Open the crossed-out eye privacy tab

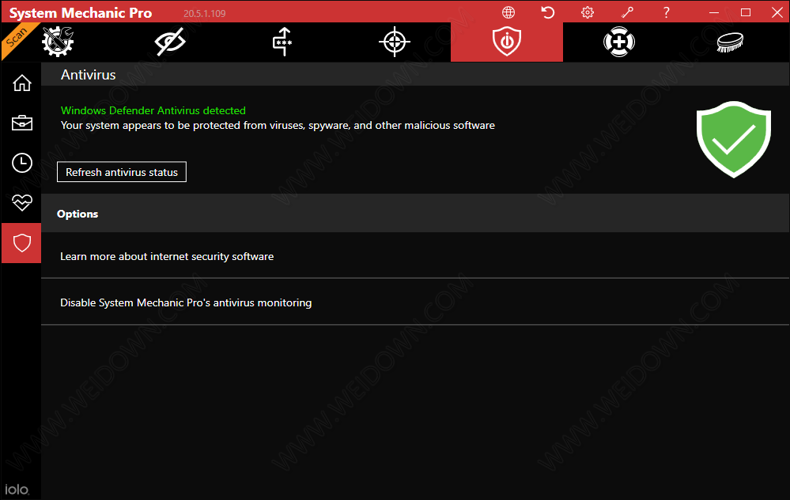pyautogui.click(x=171, y=42)
